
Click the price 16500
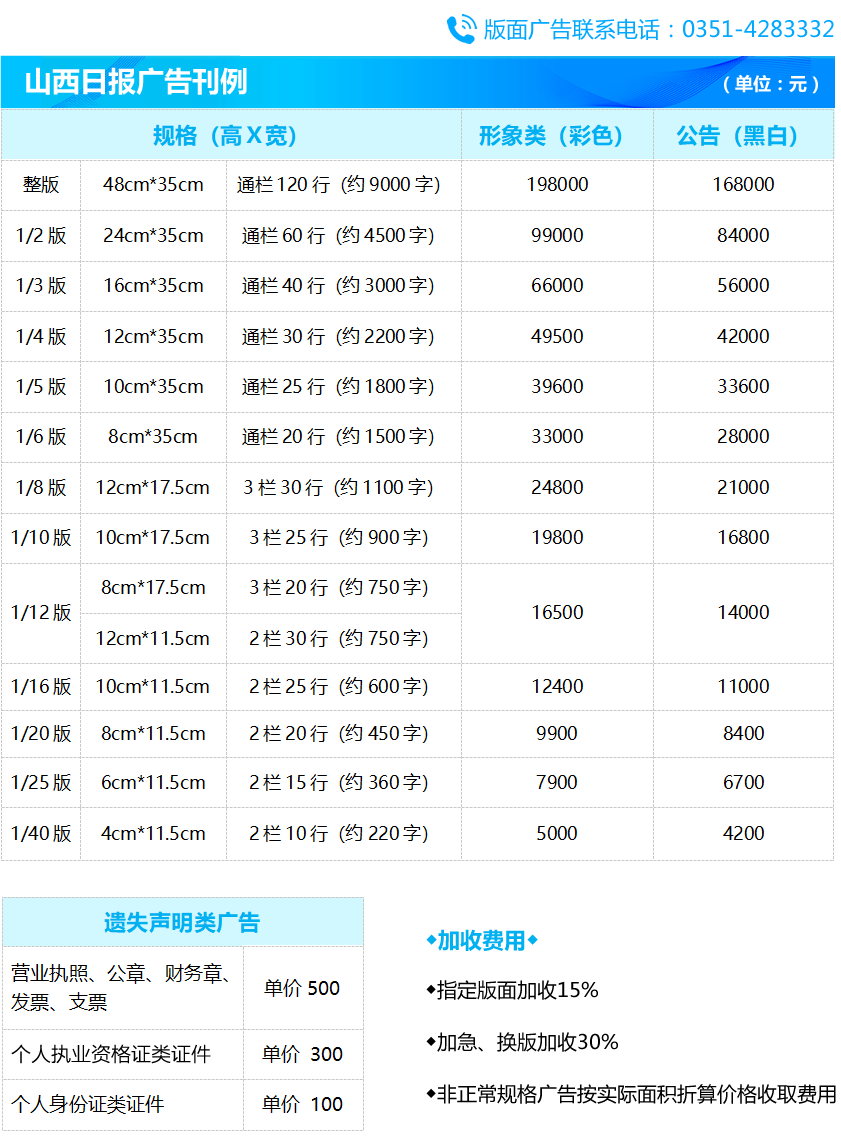[558, 613]
